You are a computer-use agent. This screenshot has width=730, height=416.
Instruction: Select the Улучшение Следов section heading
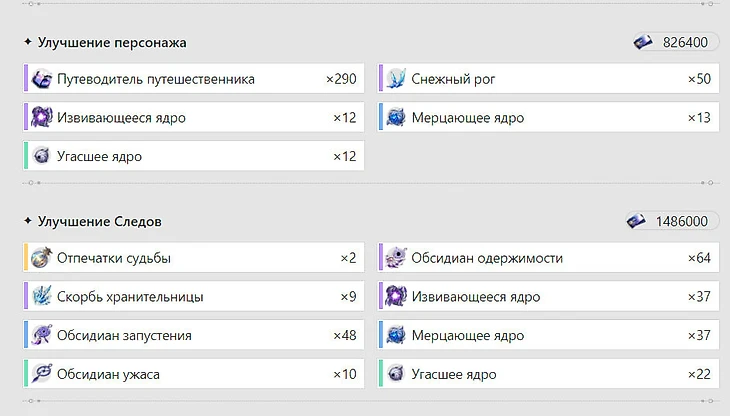point(99,221)
